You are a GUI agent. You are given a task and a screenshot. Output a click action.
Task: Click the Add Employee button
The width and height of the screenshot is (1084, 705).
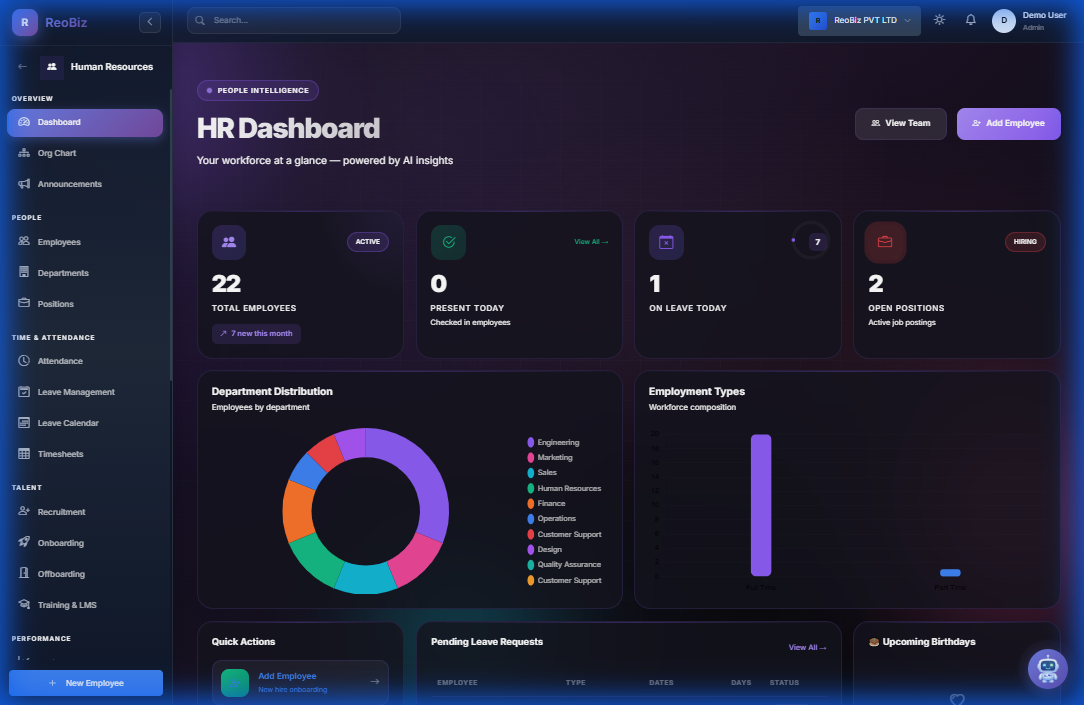pyautogui.click(x=1008, y=122)
